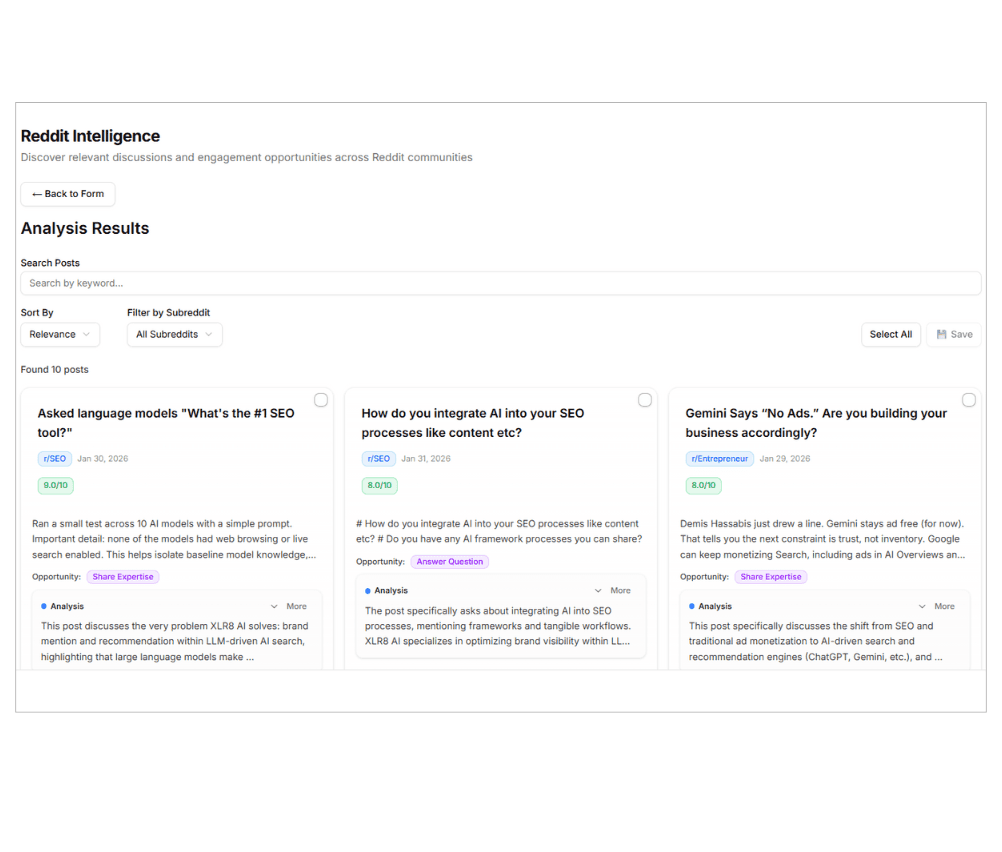1002x852 pixels.
Task: Select the checkbox on the AI SEO processes post
Action: 644,399
